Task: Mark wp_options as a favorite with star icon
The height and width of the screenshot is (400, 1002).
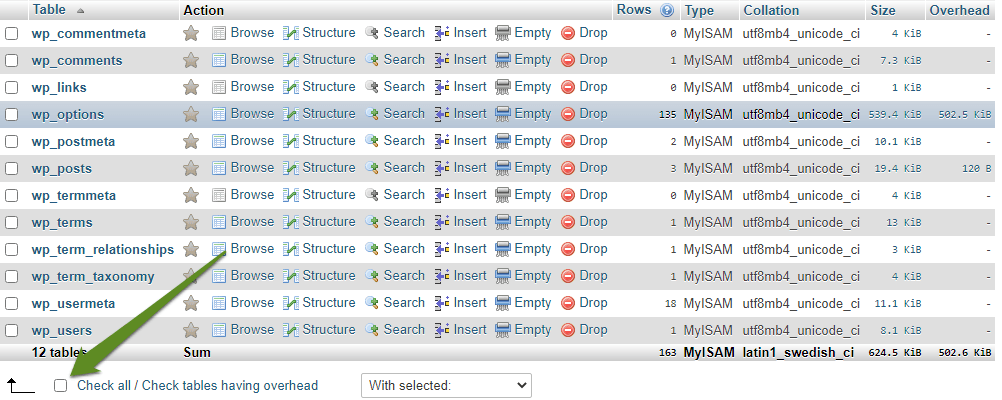Action: coord(190,114)
